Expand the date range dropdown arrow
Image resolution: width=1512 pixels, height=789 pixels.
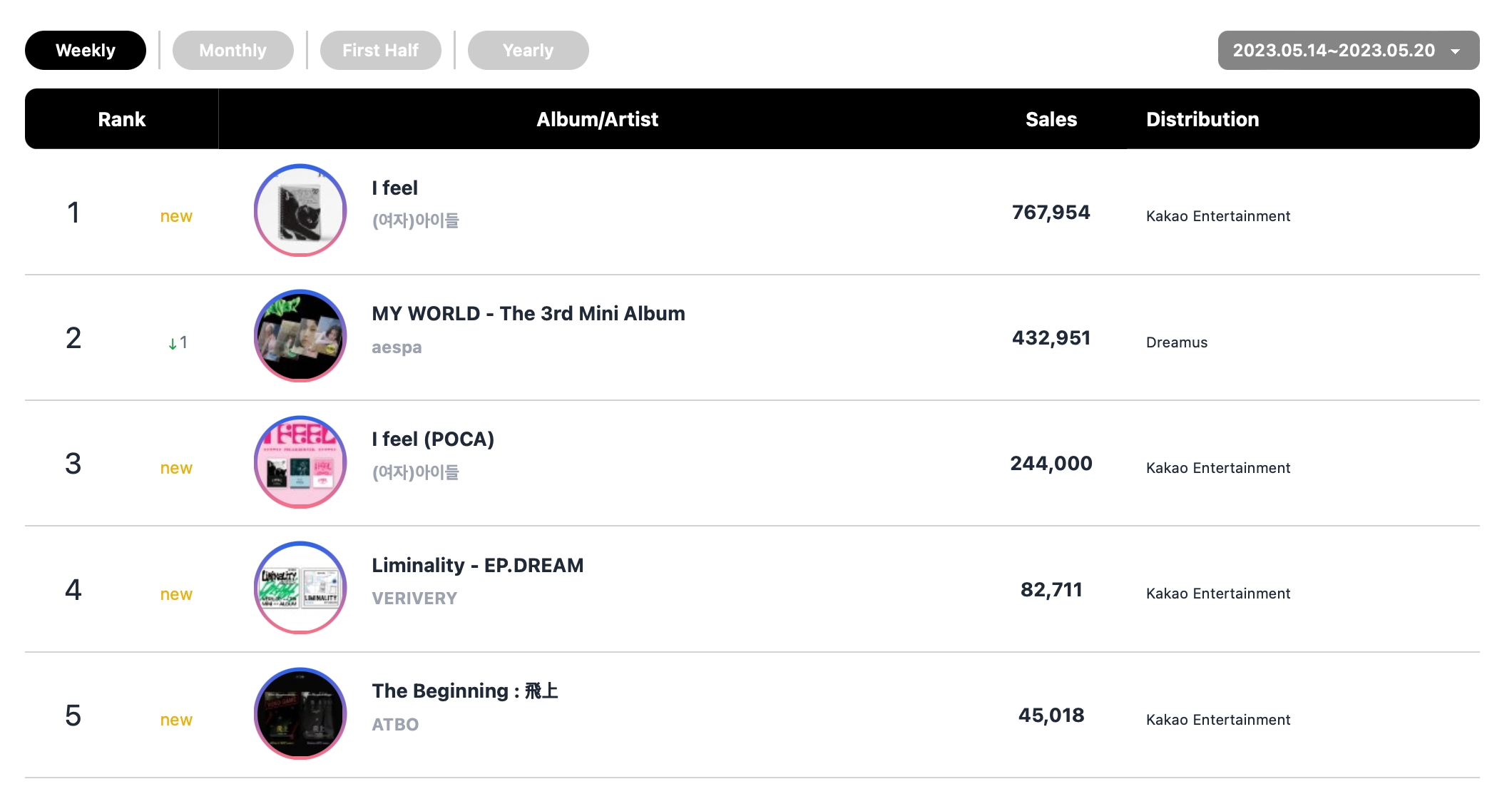(x=1456, y=51)
